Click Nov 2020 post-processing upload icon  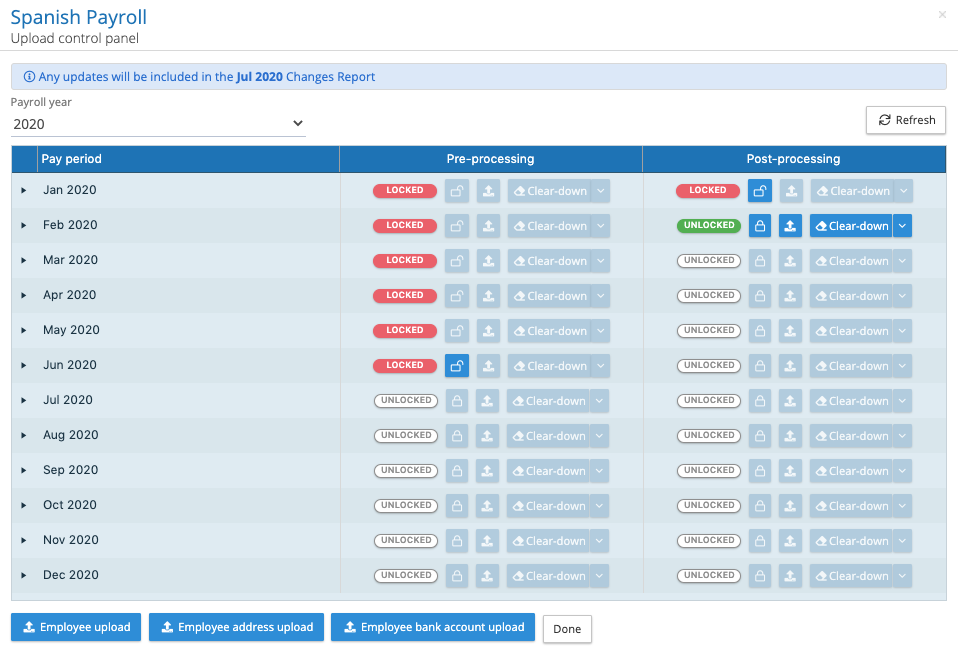point(791,541)
